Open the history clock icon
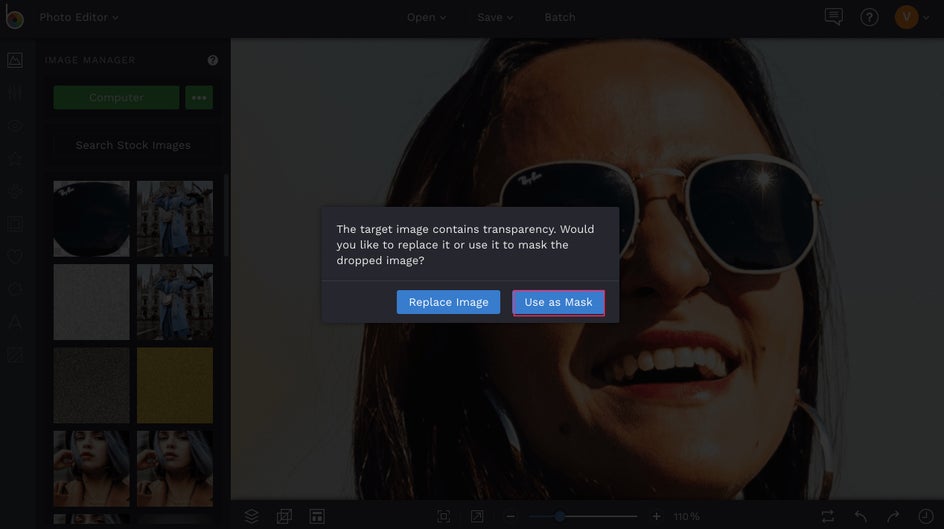This screenshot has height=529, width=944. [926, 516]
